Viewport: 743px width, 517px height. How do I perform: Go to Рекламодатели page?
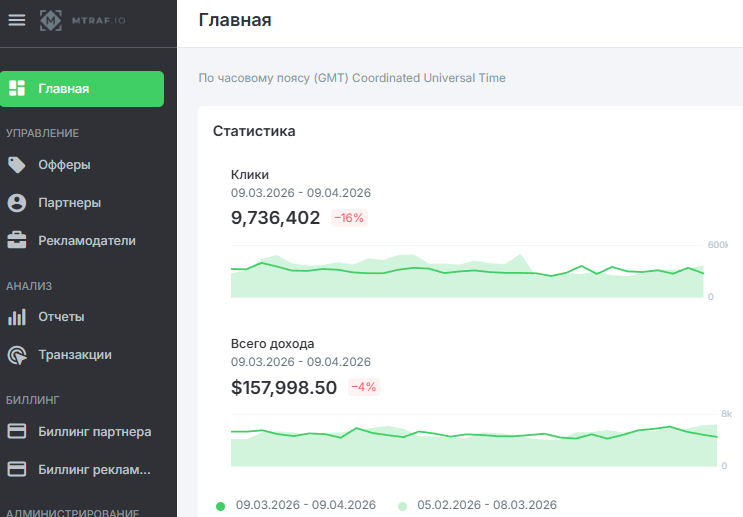86,241
